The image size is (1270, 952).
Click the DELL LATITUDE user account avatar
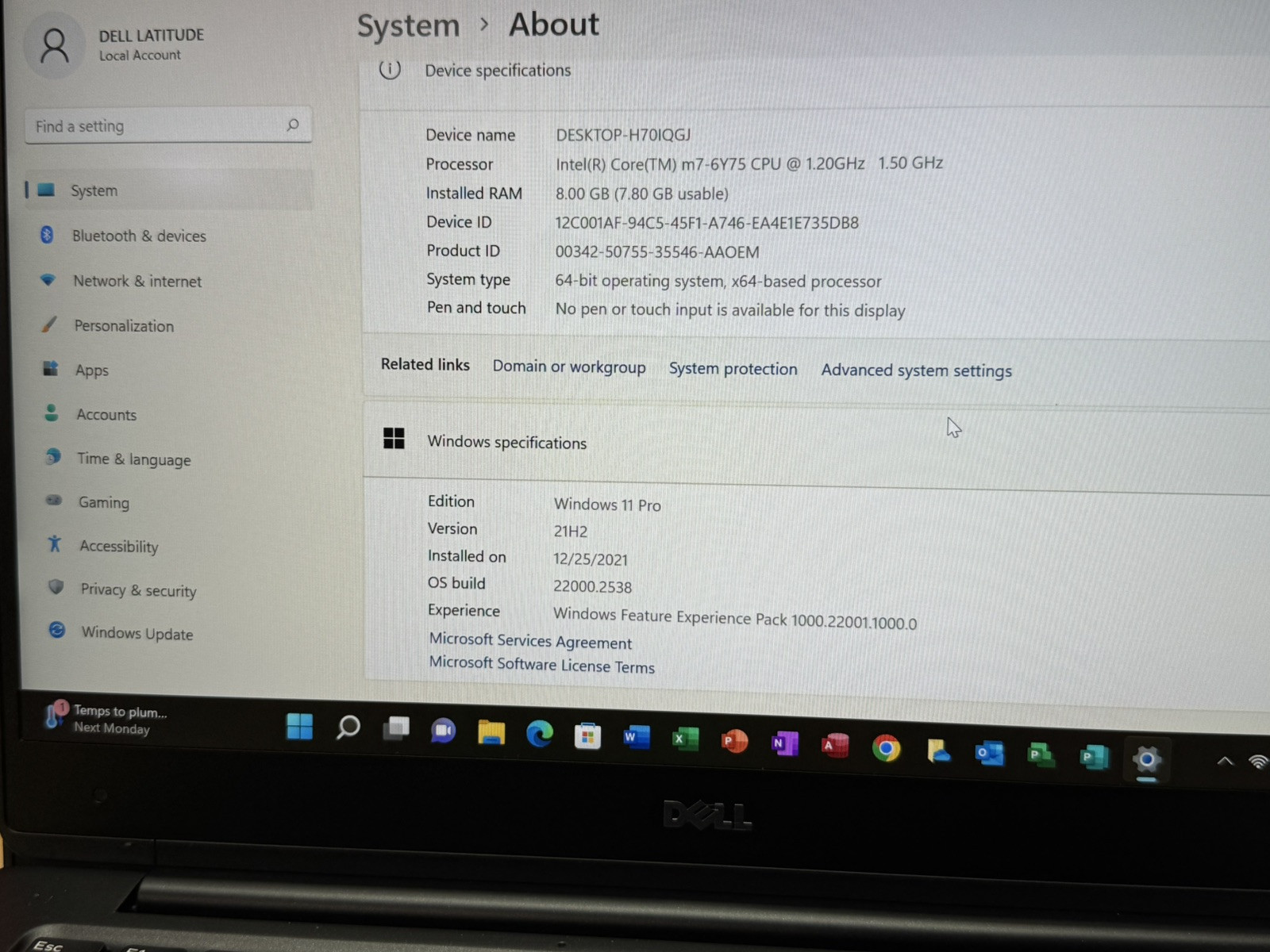coord(54,45)
